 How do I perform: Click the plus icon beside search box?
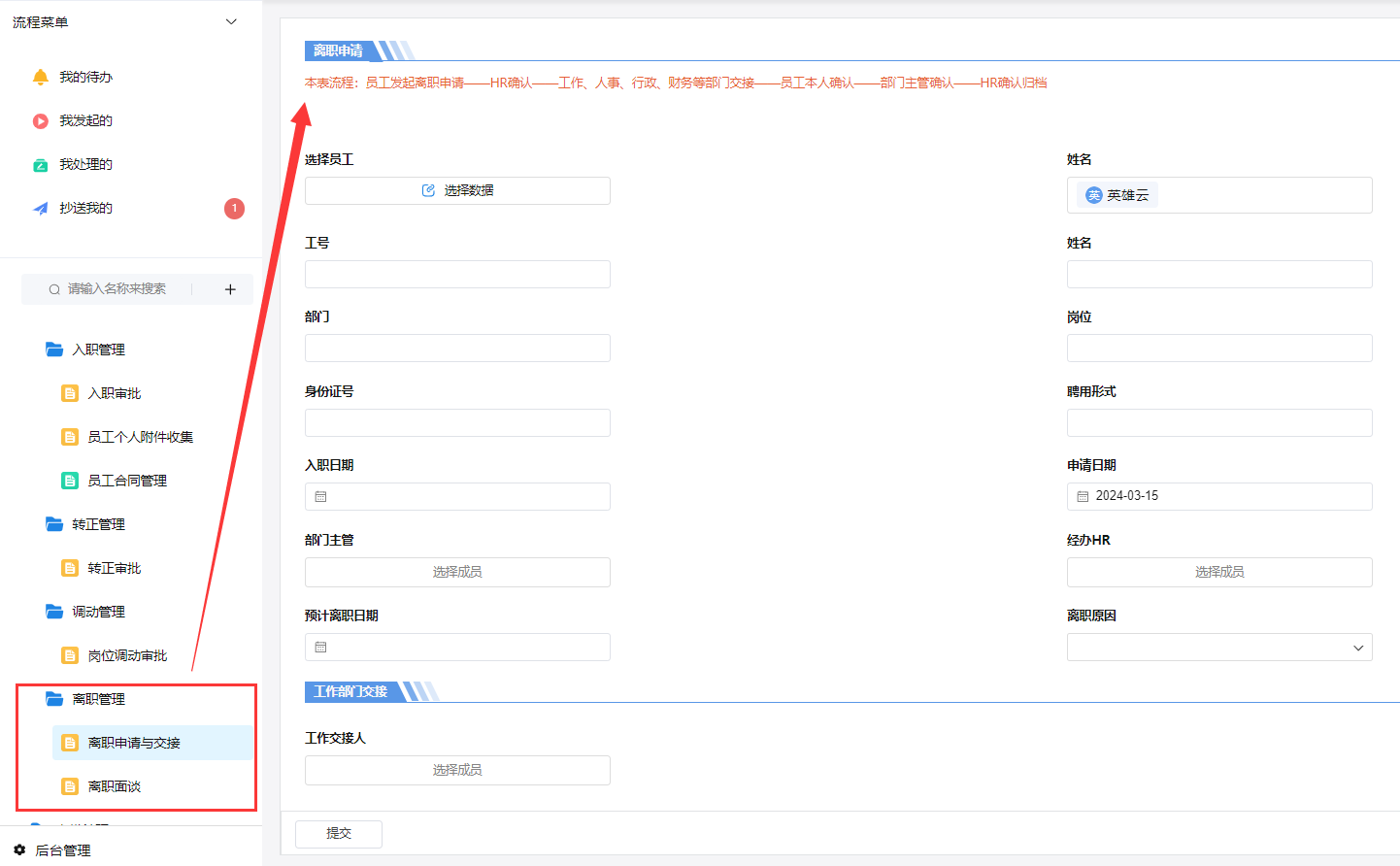(230, 289)
